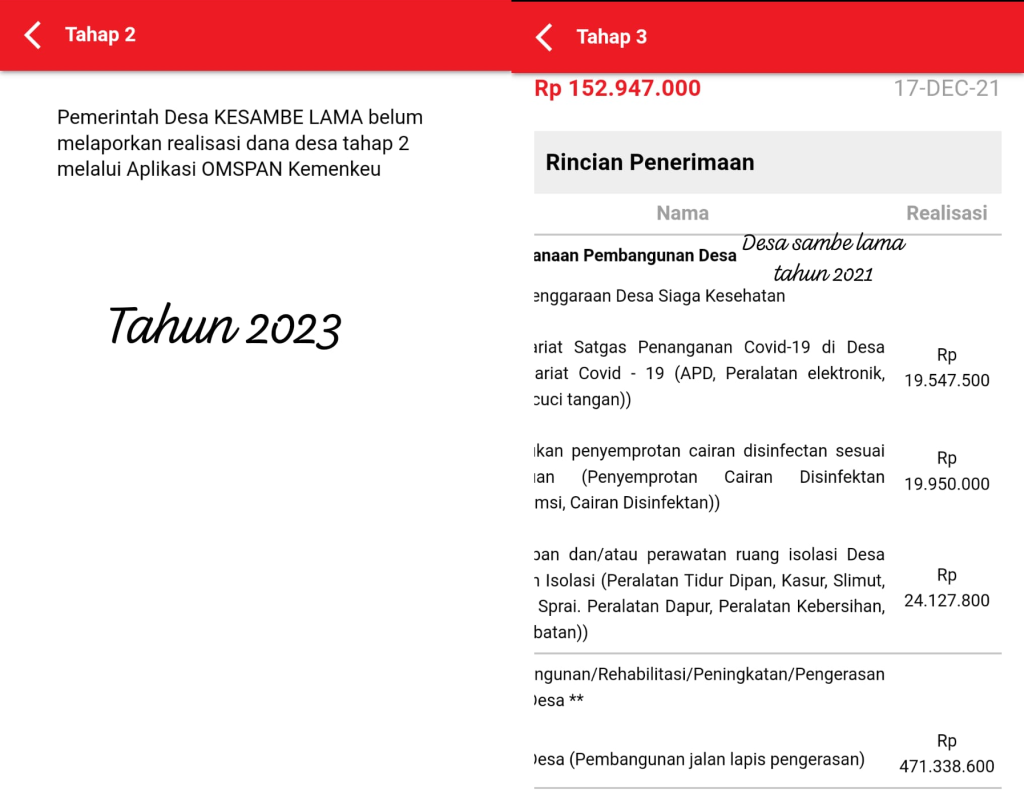Viewport: 1024px width, 802px height.
Task: Click the 17-DEC-21 date label
Action: [946, 89]
